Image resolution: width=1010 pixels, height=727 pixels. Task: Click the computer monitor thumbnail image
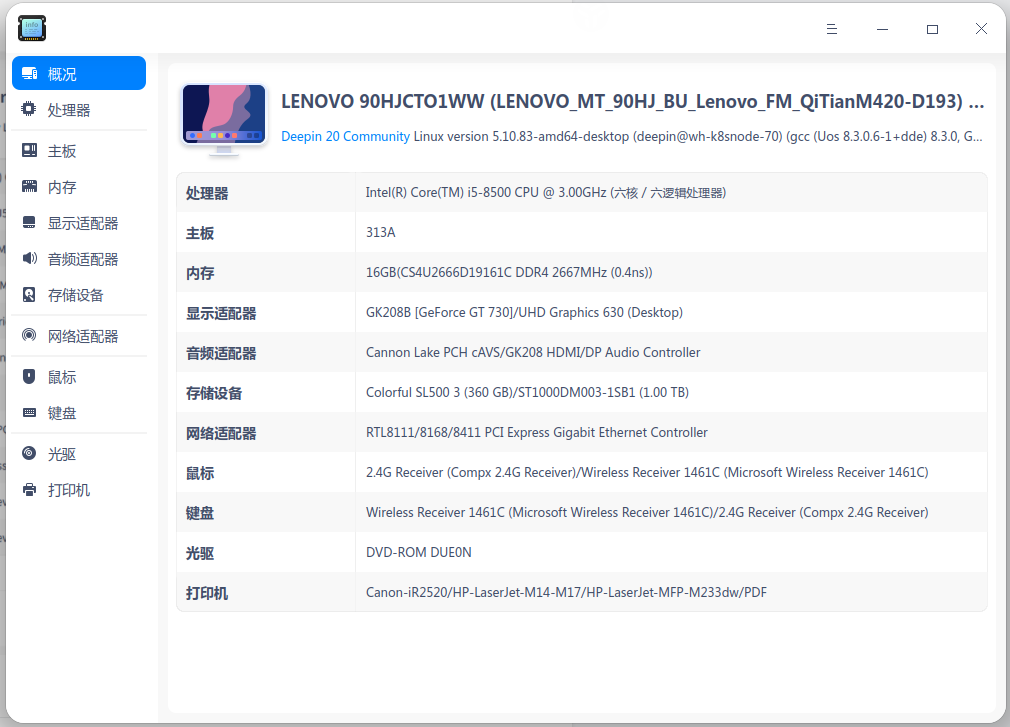tap(224, 118)
